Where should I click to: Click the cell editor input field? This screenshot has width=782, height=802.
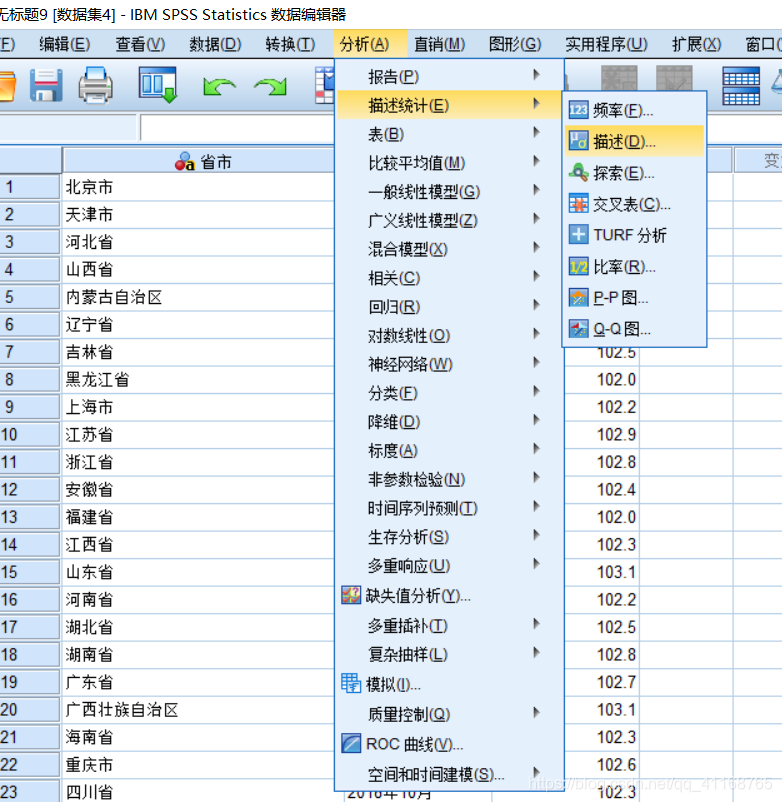(237, 128)
